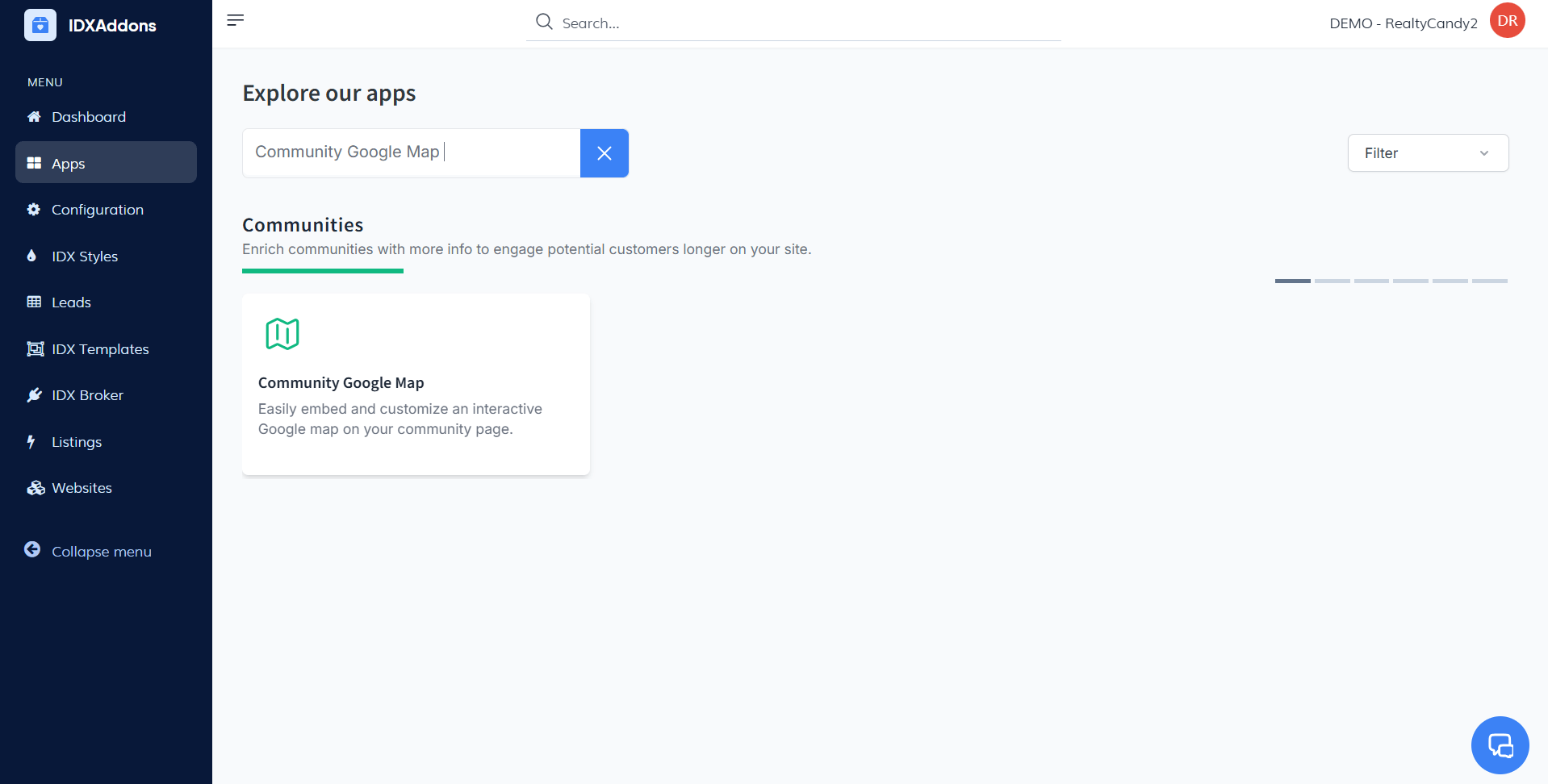
Task: Toggle the hamburger menu icon
Action: click(236, 20)
